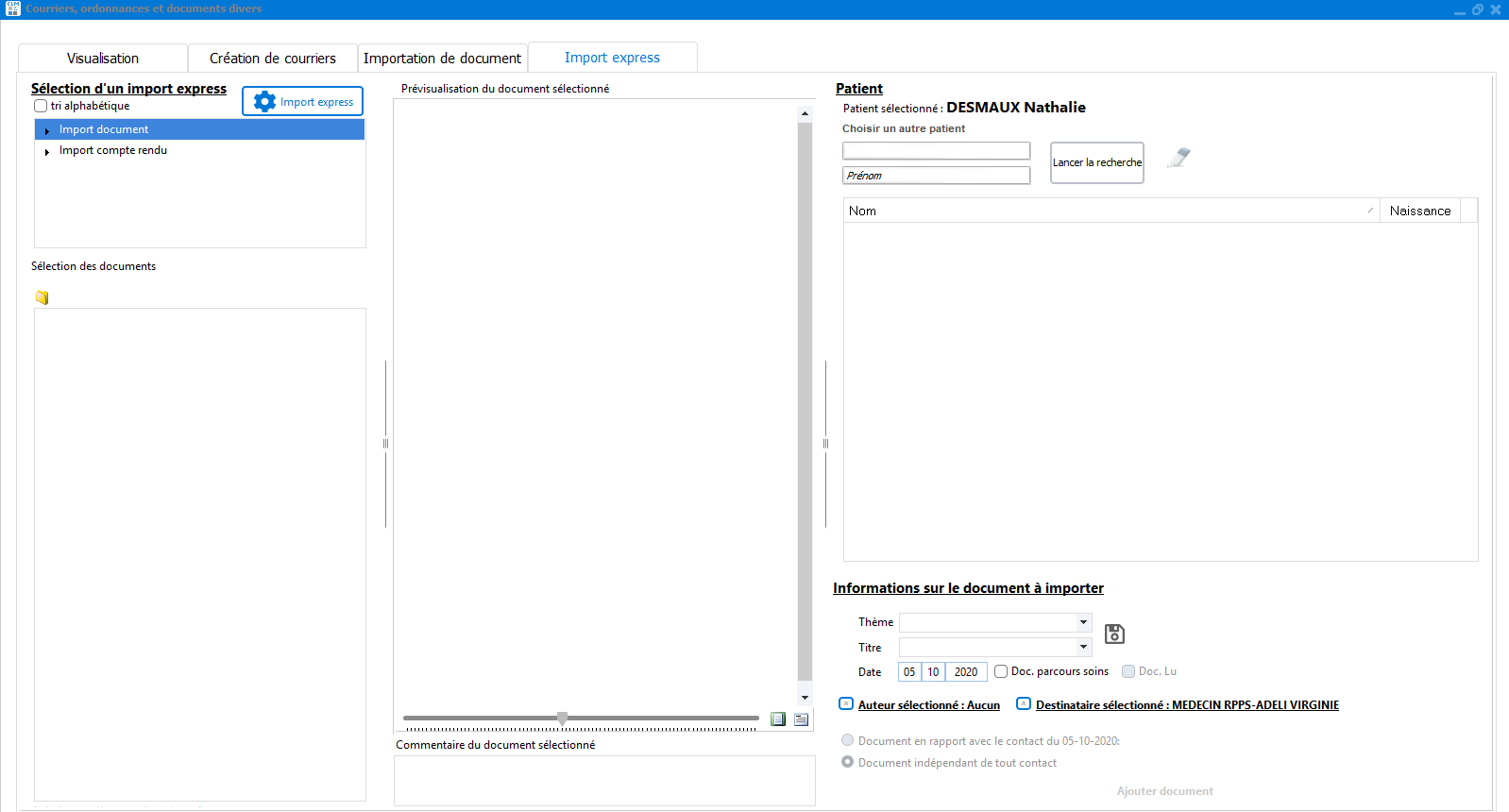The width and height of the screenshot is (1509, 812).
Task: Select Document indépendant de tout contact radio
Action: click(x=848, y=762)
